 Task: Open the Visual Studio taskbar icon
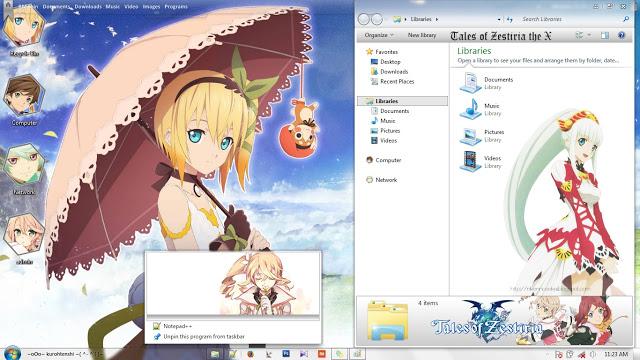click(304, 354)
